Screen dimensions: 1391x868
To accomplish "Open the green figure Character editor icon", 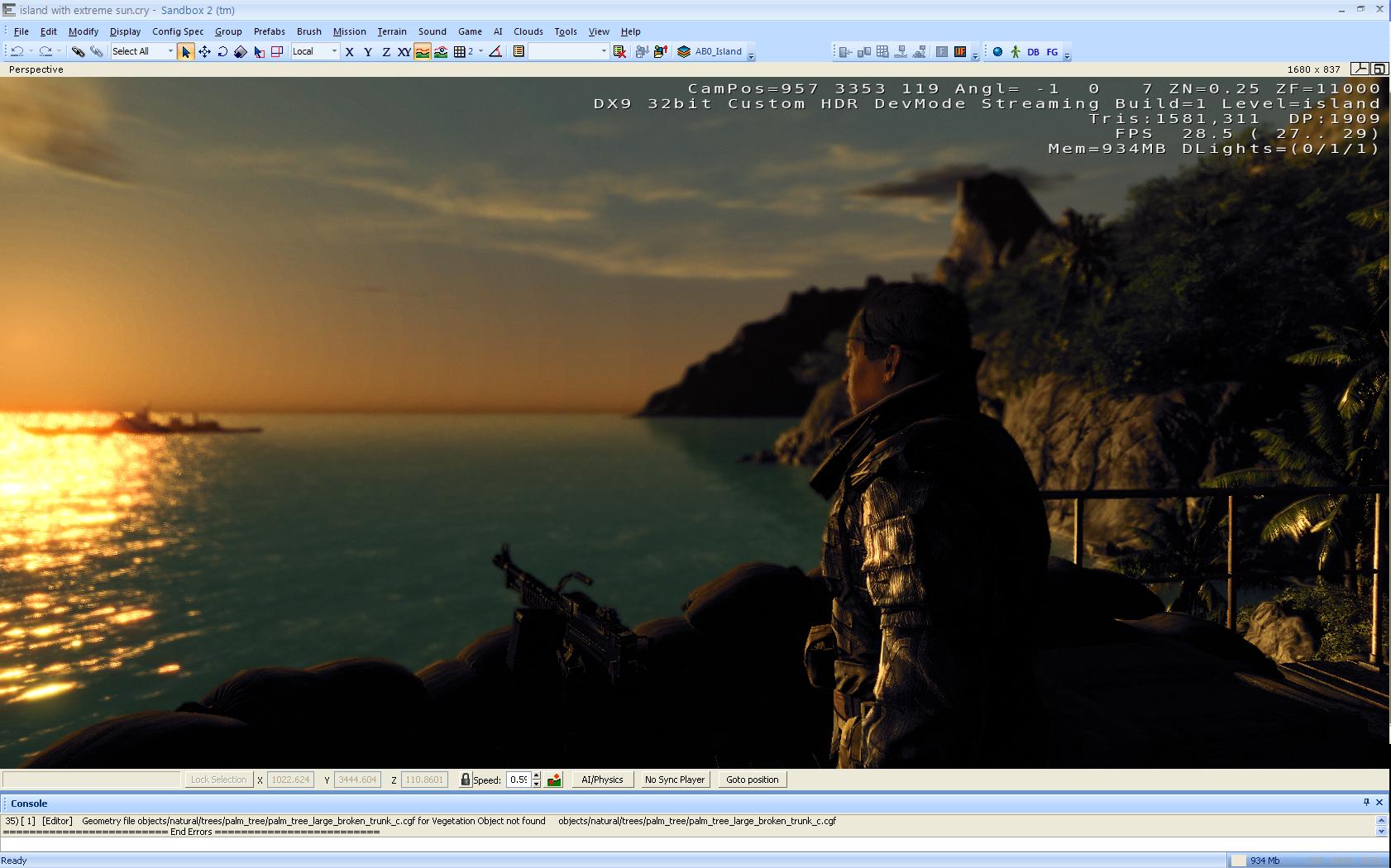I will pyautogui.click(x=1016, y=51).
